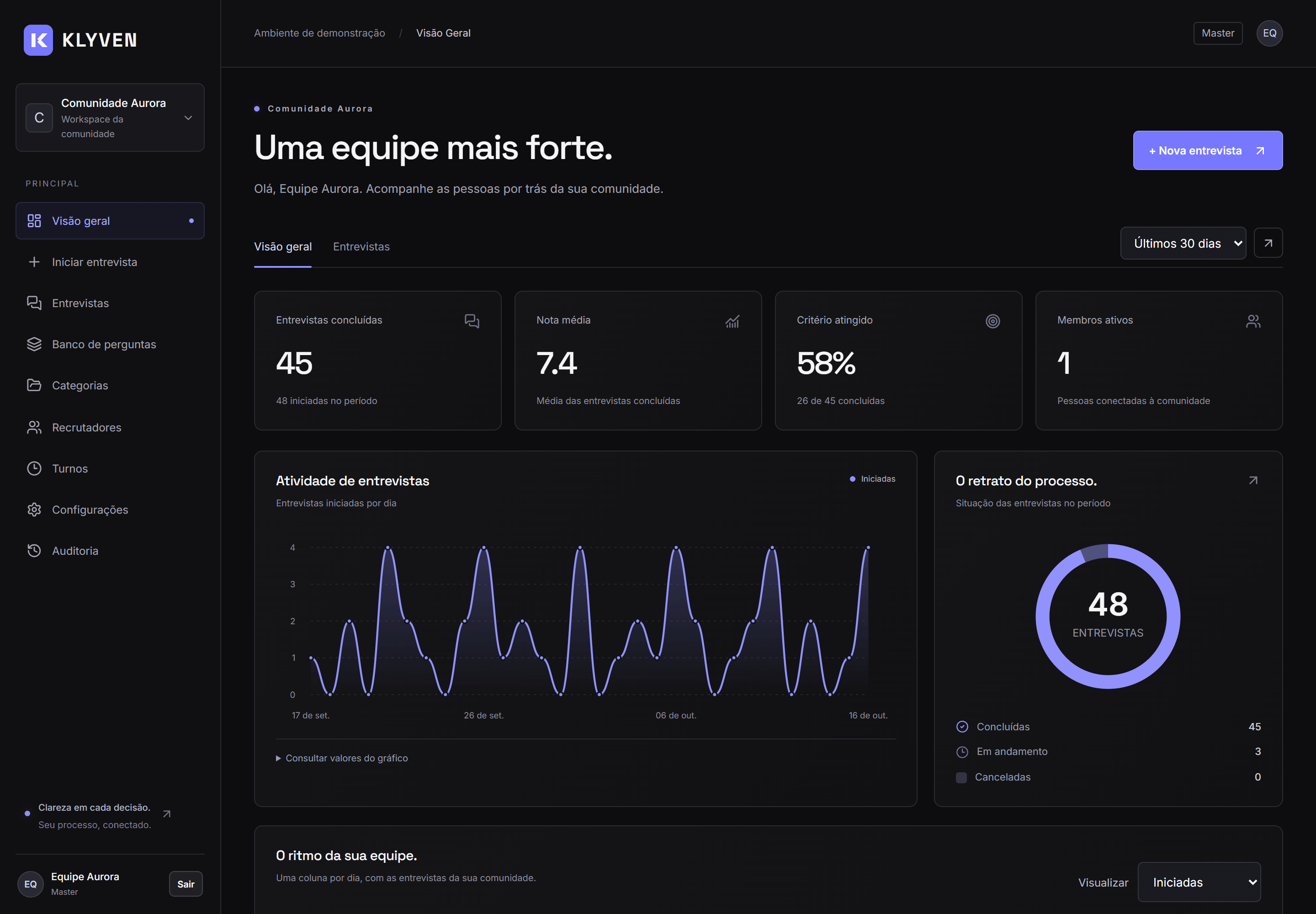Click the target icon on Critério atingido card
1316x914 pixels.
click(x=993, y=321)
